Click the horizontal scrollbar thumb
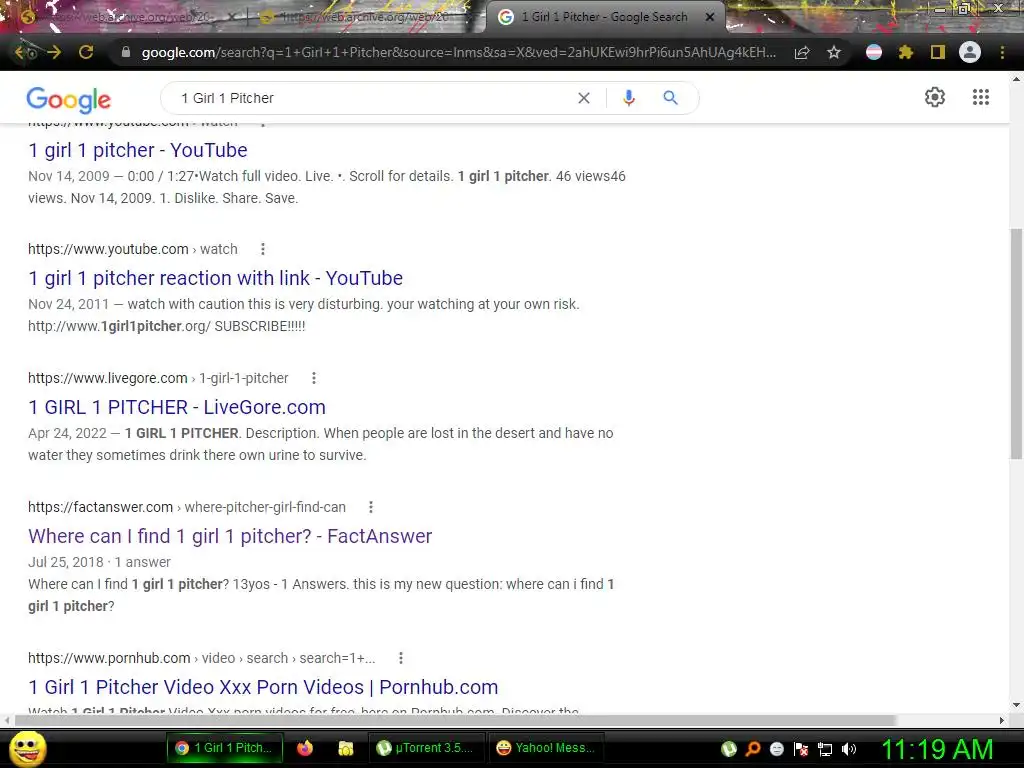Viewport: 1024px width, 768px height. (x=455, y=720)
